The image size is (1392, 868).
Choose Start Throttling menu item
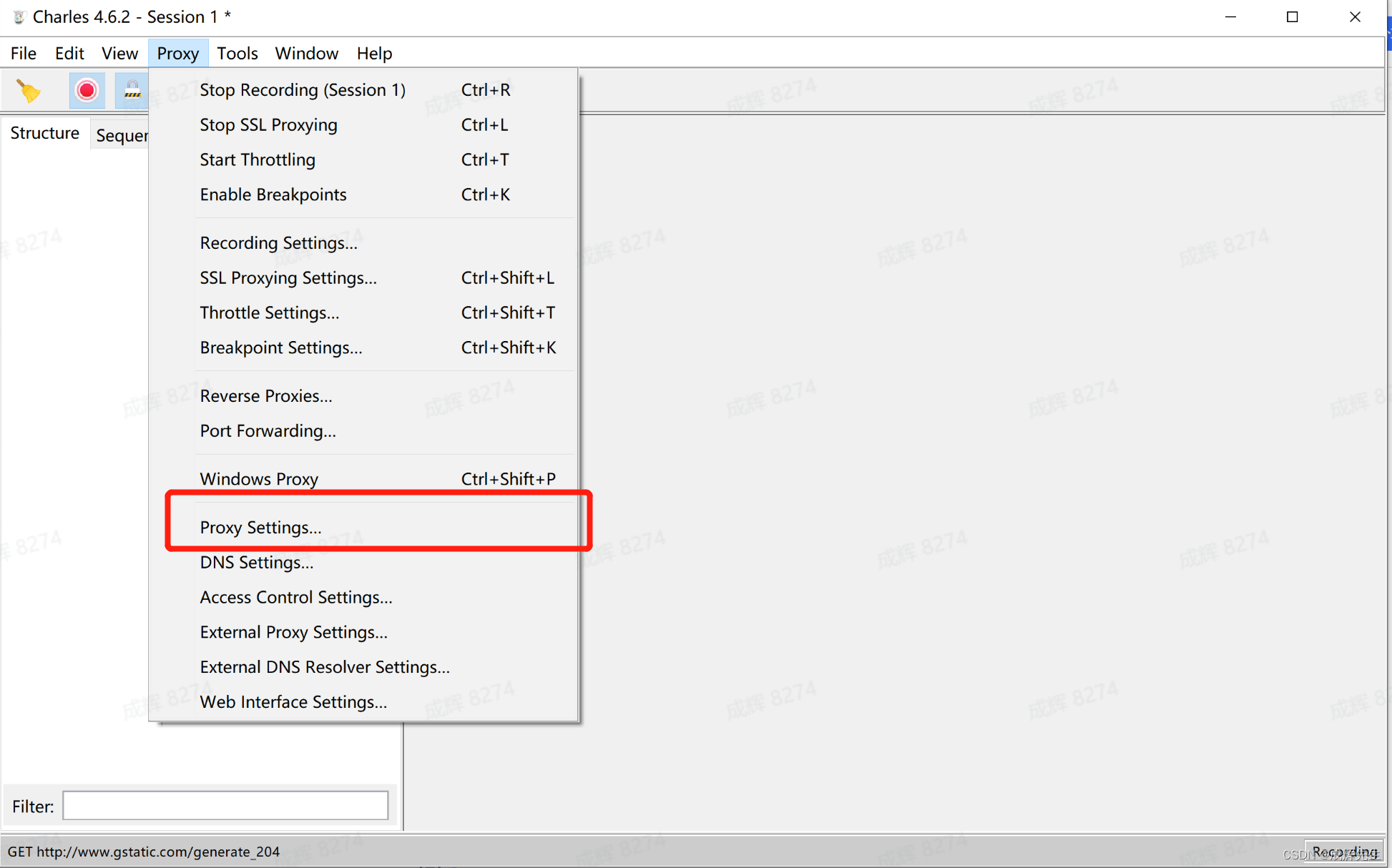point(257,159)
